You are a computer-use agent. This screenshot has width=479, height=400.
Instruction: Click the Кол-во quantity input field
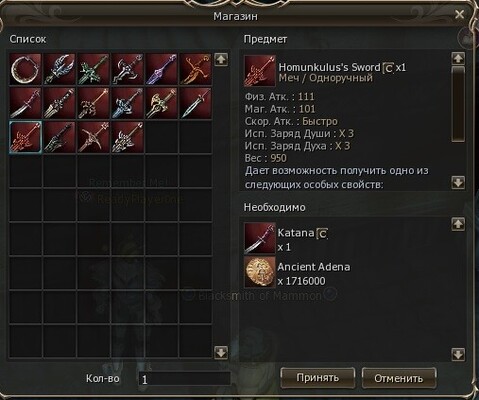pyautogui.click(x=184, y=379)
